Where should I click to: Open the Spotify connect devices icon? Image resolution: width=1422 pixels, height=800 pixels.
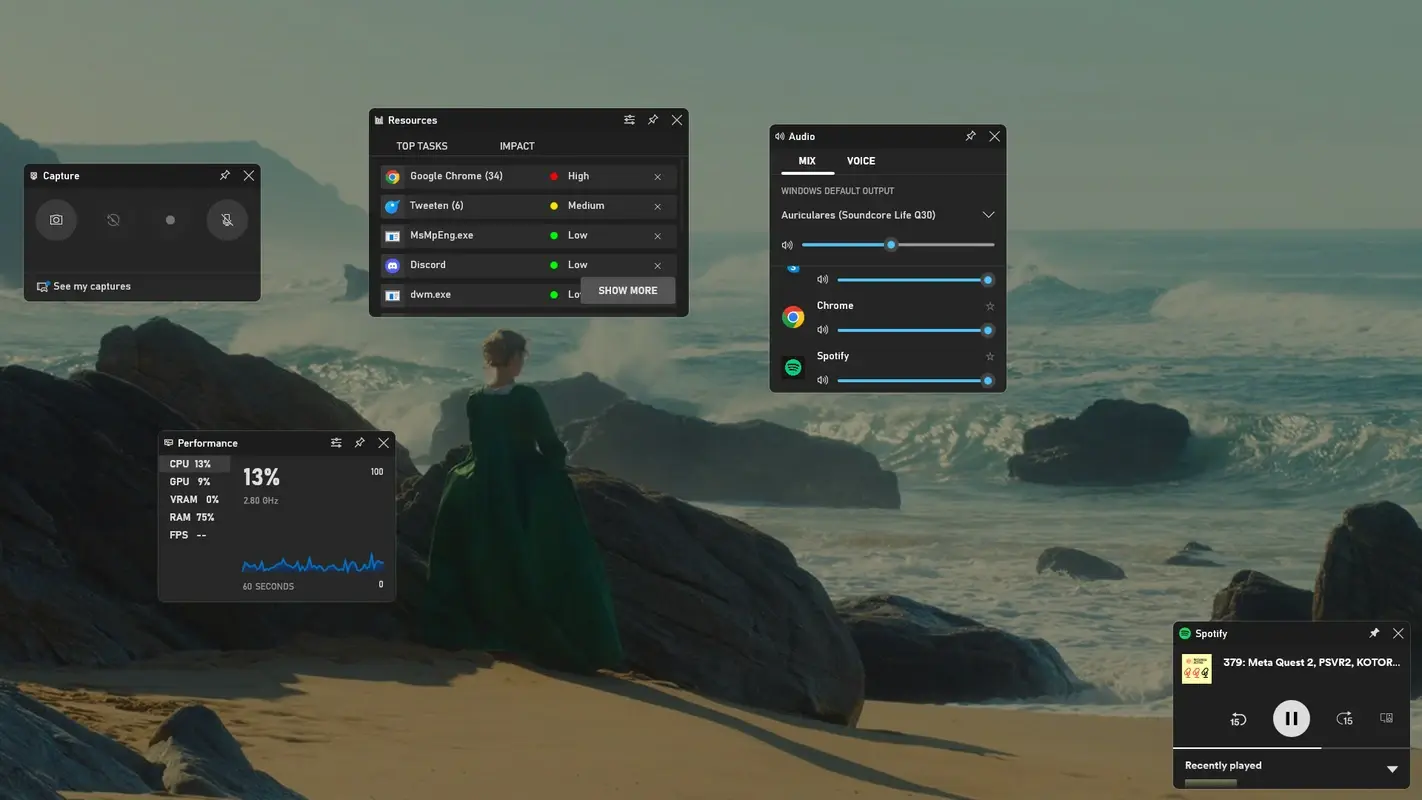pos(1386,718)
